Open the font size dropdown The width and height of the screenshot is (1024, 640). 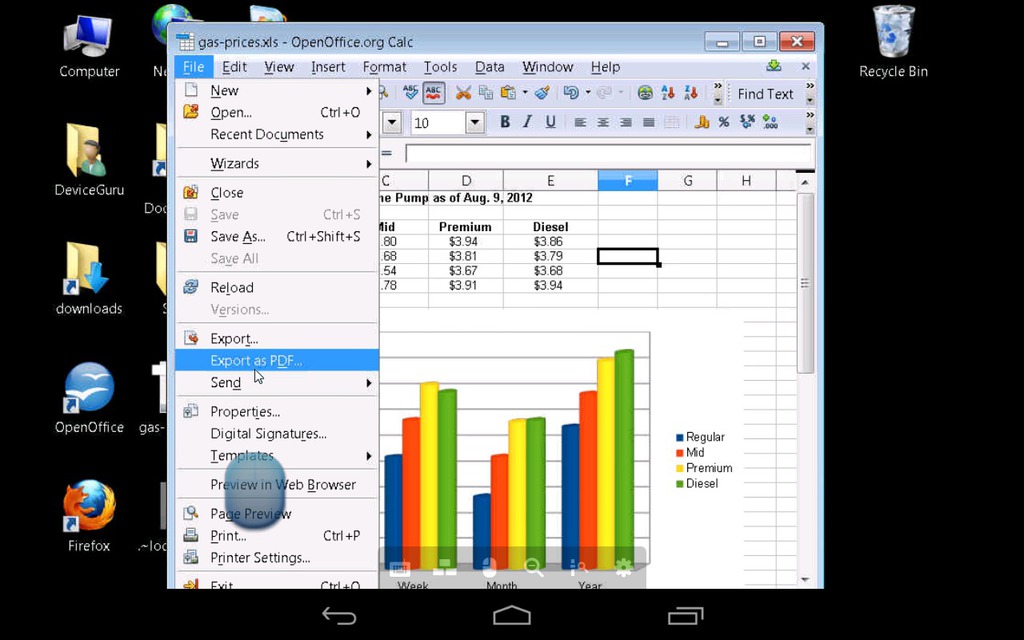[x=475, y=122]
